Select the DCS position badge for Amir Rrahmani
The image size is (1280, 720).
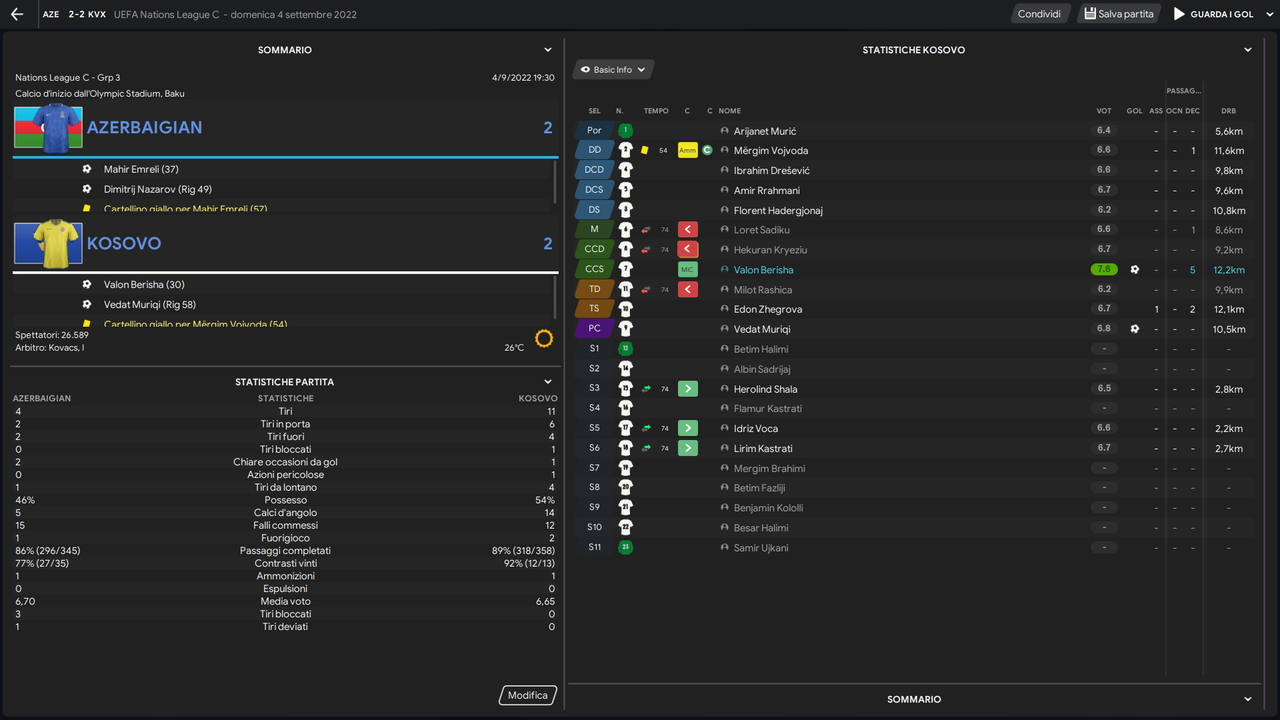coord(595,190)
